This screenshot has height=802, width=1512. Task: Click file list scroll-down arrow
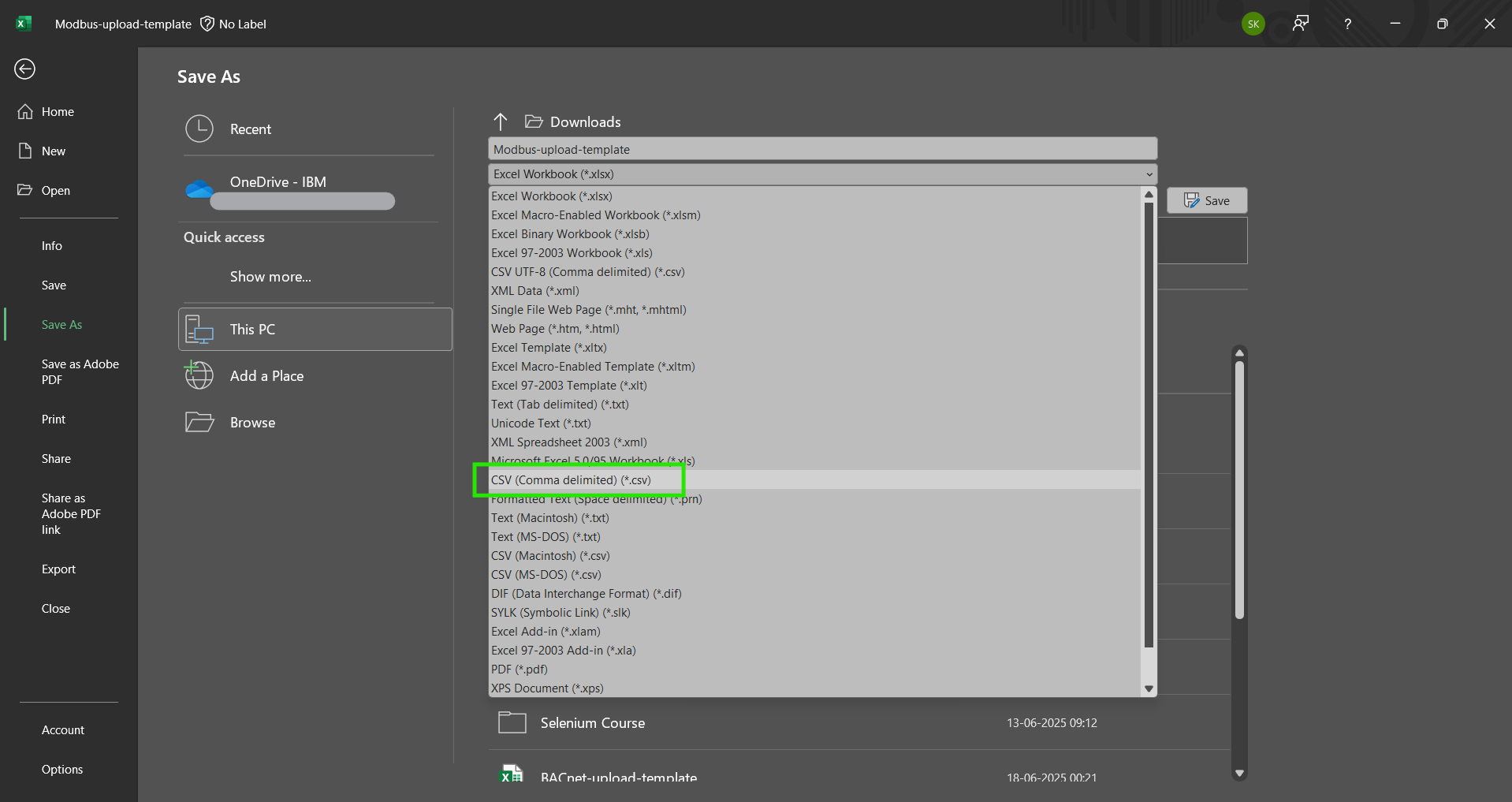coord(1239,774)
